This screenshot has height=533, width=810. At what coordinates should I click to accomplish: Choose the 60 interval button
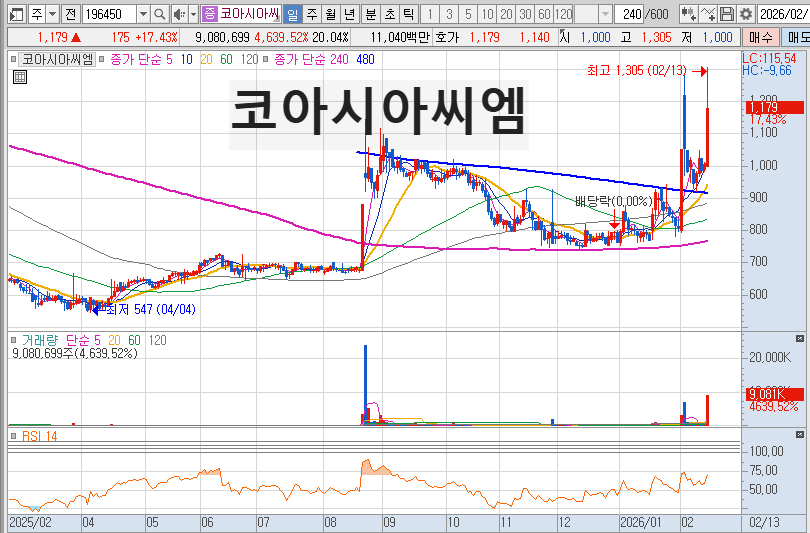tap(544, 14)
